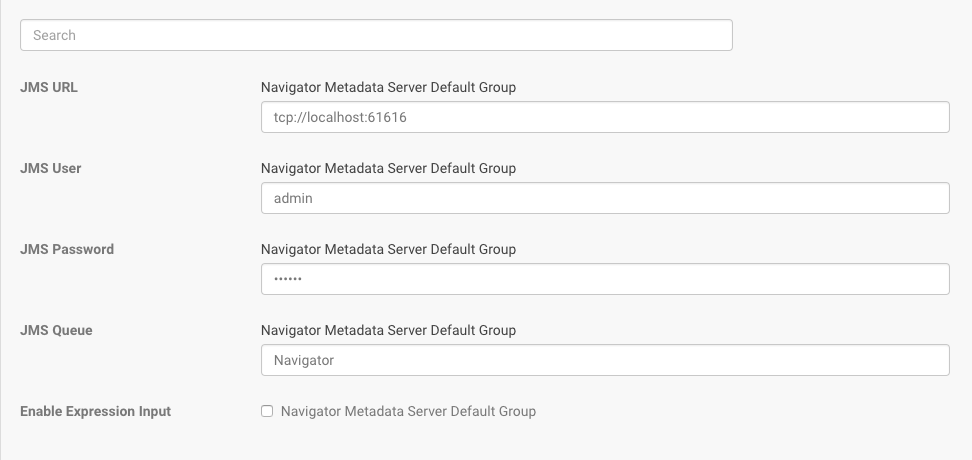This screenshot has width=972, height=460.
Task: Select the JMS Password input field
Action: [604, 279]
